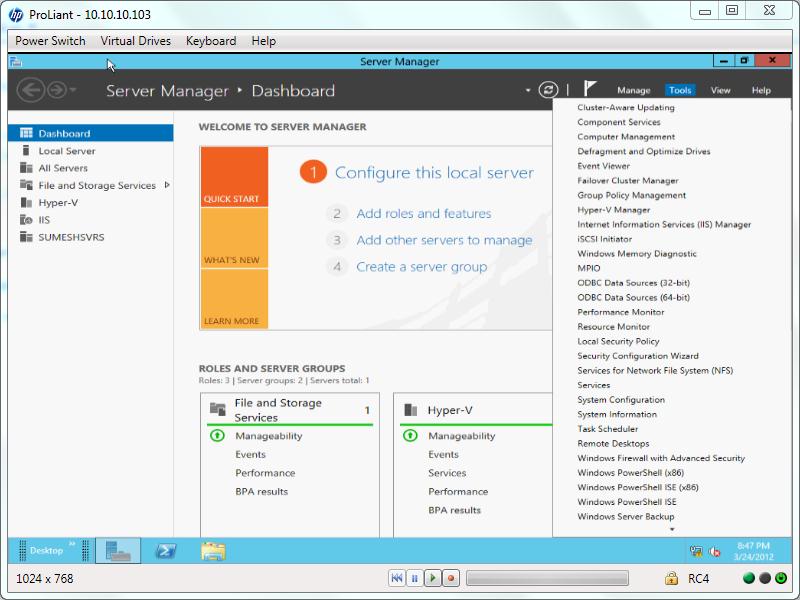Viewport: 800px width, 600px height.
Task: Pause the console playback
Action: [x=415, y=578]
